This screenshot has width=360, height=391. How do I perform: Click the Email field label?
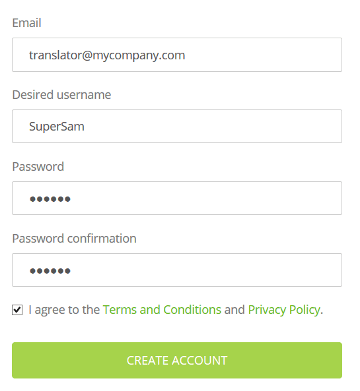pyautogui.click(x=27, y=23)
